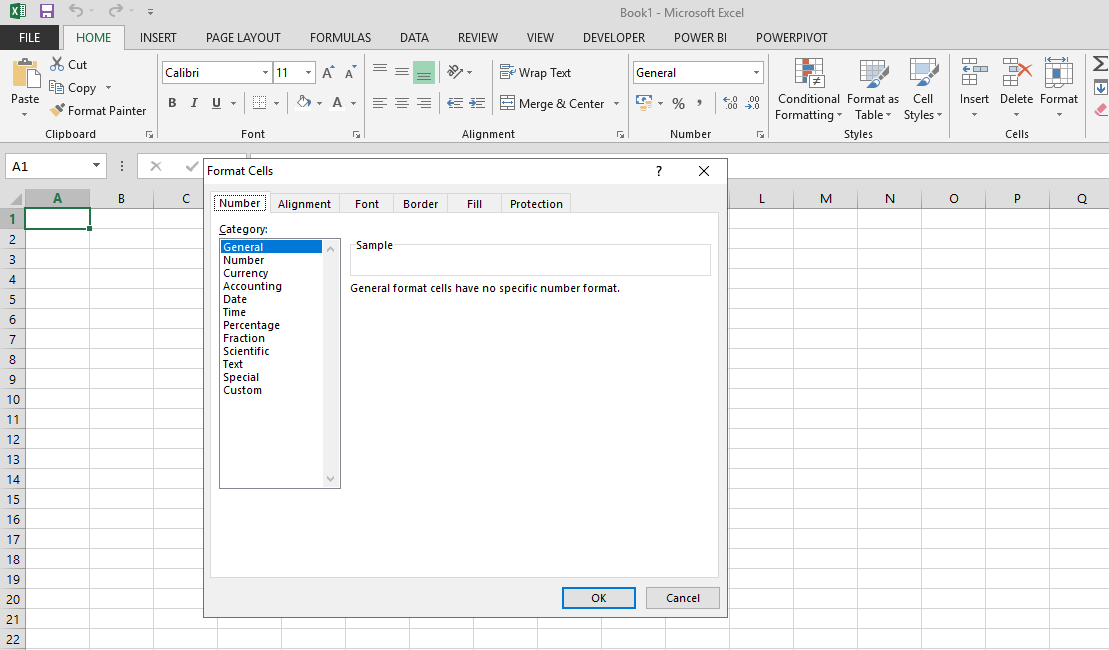This screenshot has height=650, width=1109.
Task: Open Conditional Formatting menu
Action: (x=808, y=89)
